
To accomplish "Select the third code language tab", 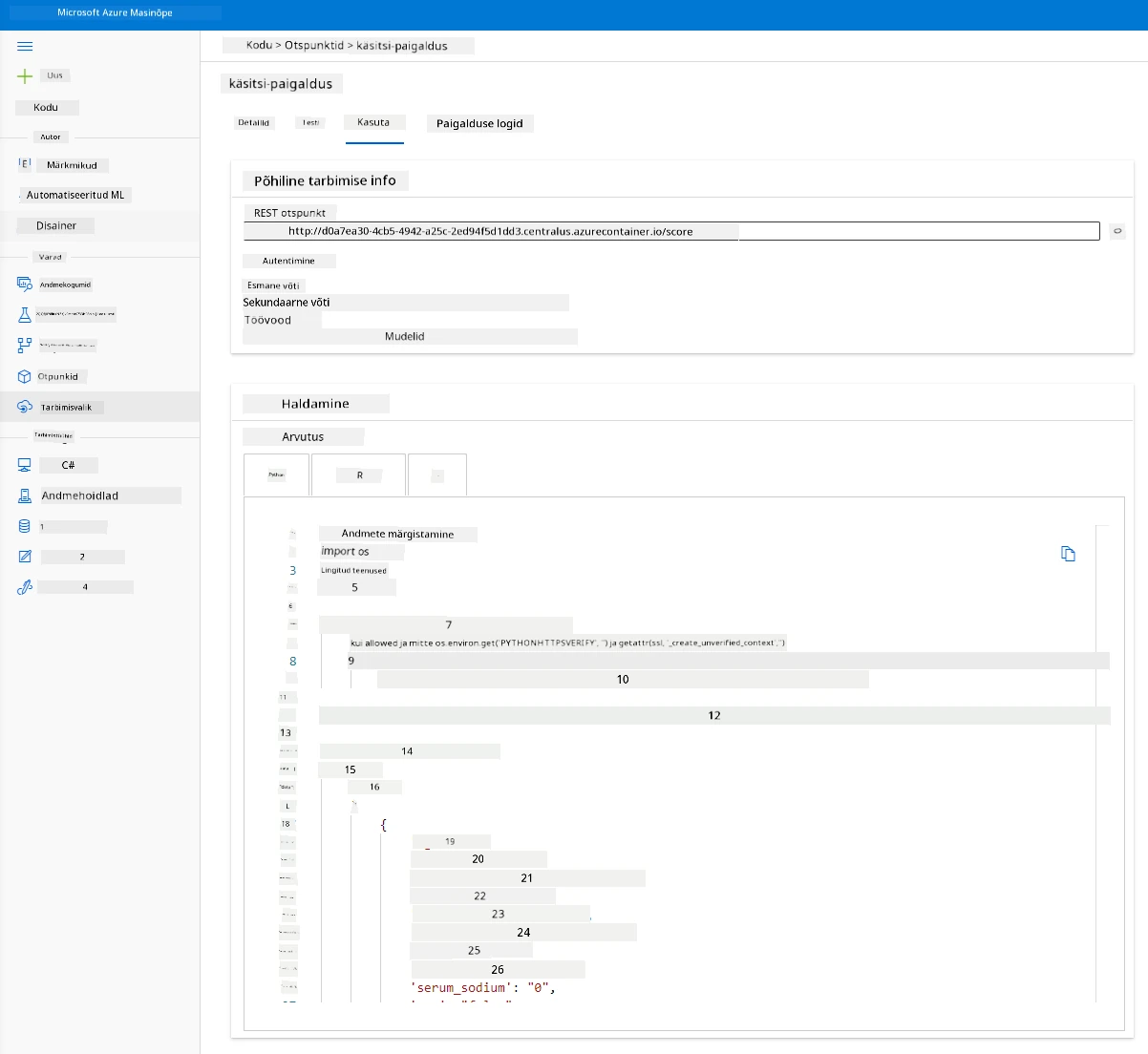I will pyautogui.click(x=437, y=474).
